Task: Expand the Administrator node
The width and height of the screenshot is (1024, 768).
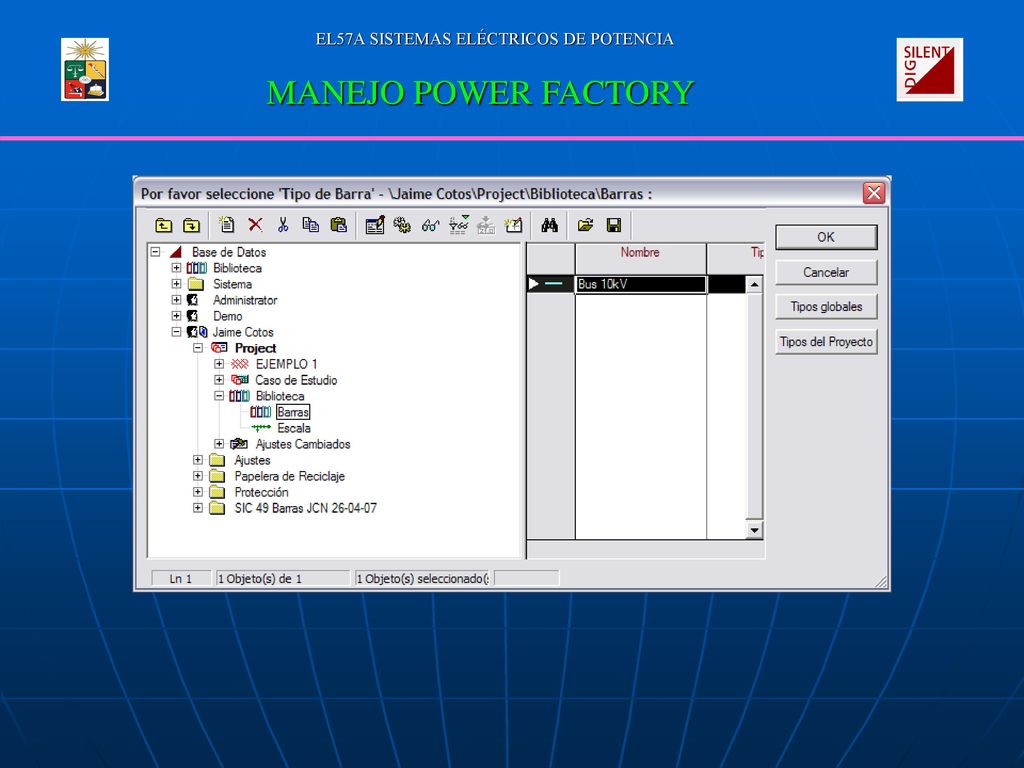Action: (176, 300)
